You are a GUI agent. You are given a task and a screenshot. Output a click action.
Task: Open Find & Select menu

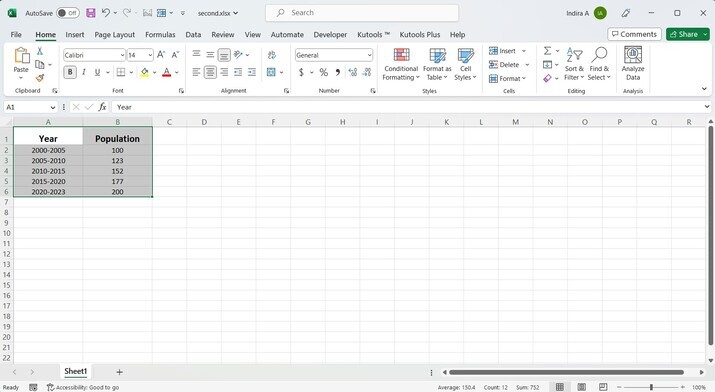tap(599, 65)
